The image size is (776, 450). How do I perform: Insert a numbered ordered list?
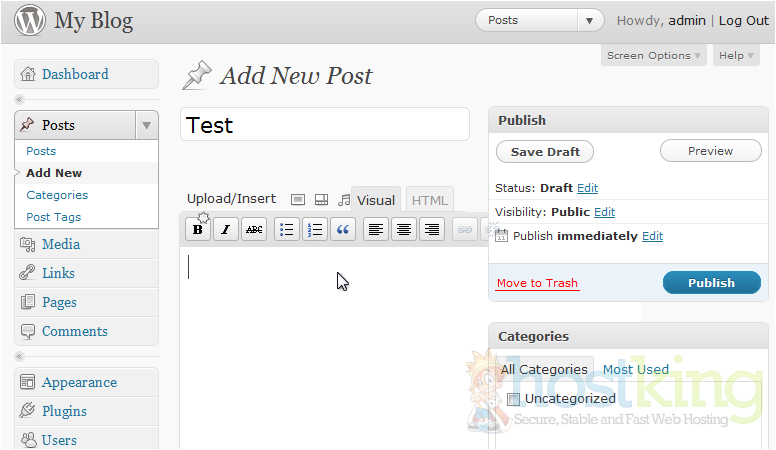click(315, 230)
